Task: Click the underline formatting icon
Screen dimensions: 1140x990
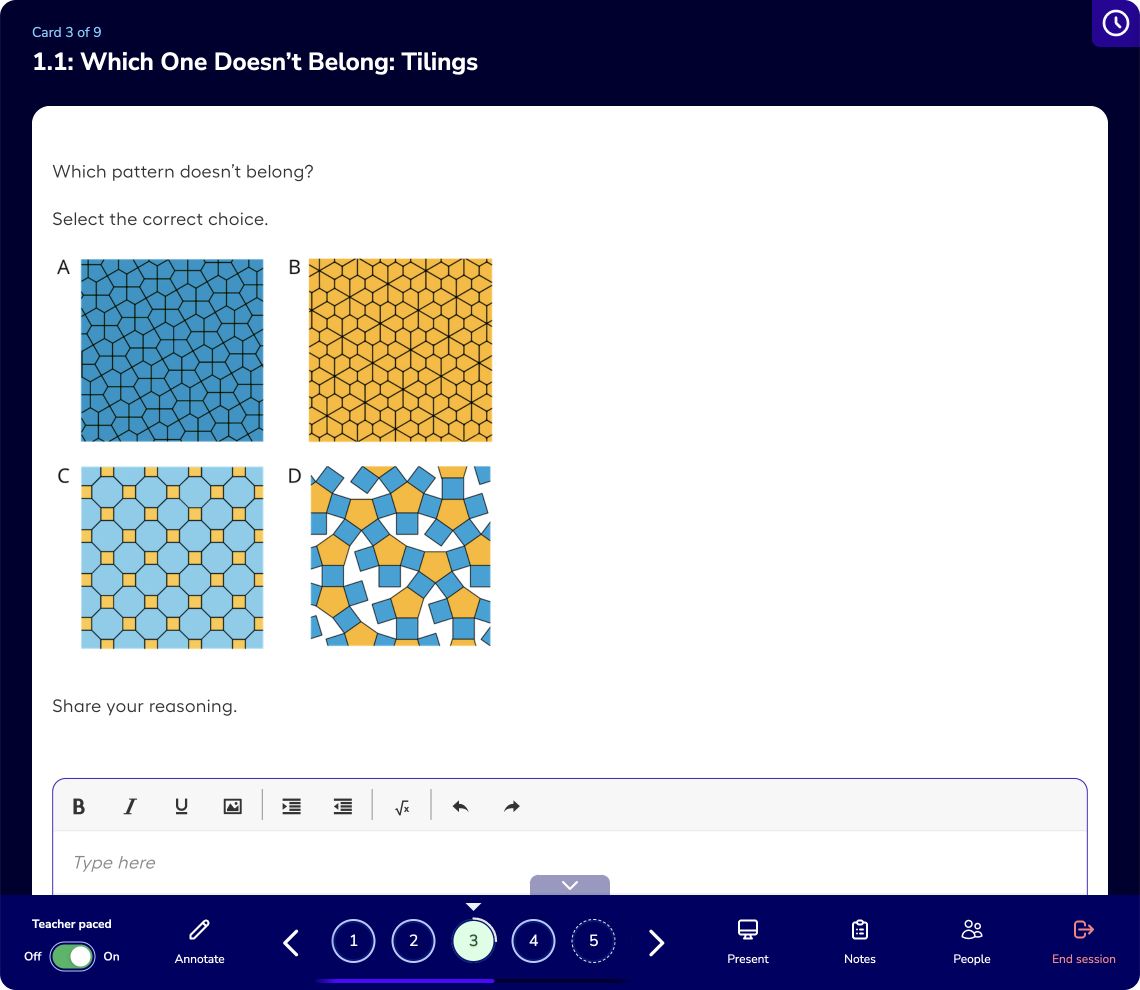Action: point(181,806)
